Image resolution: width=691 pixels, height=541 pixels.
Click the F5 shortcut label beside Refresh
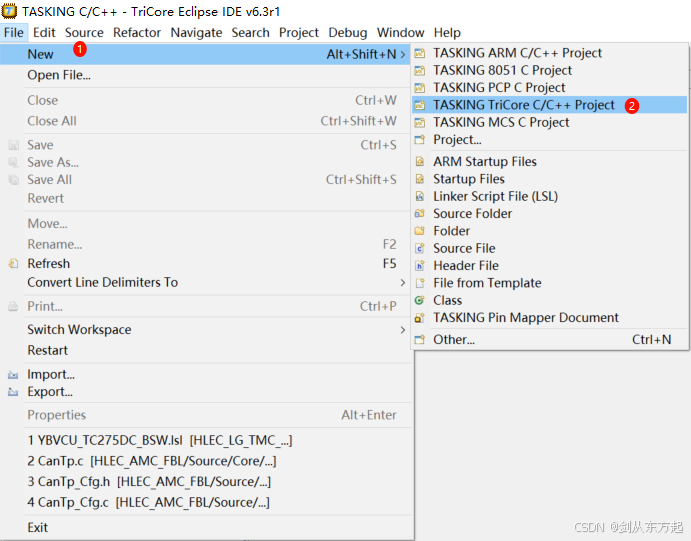[x=390, y=263]
